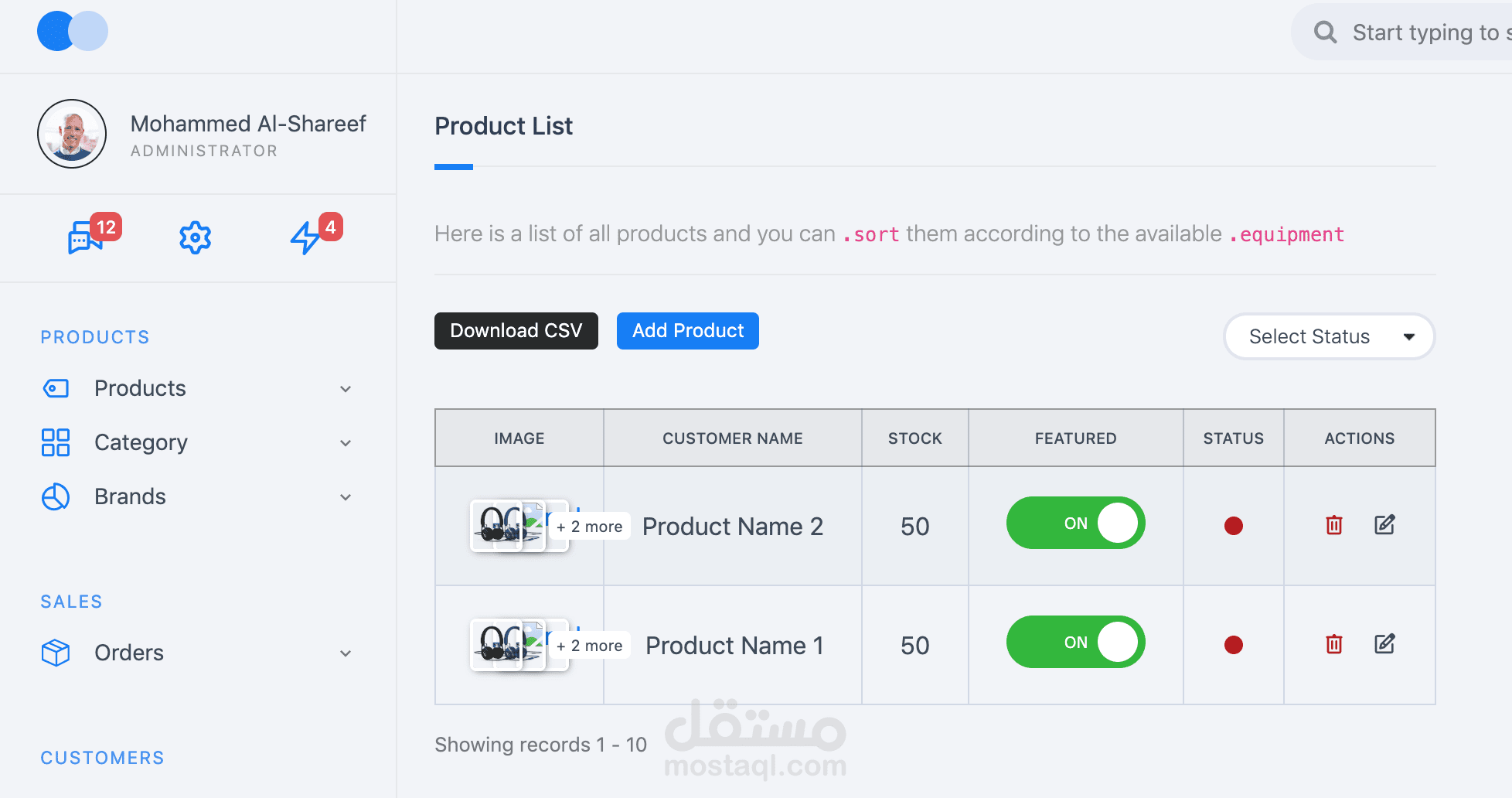The width and height of the screenshot is (1512, 798).
Task: Toggle Featured switch for Product Name 2
Action: click(1075, 523)
